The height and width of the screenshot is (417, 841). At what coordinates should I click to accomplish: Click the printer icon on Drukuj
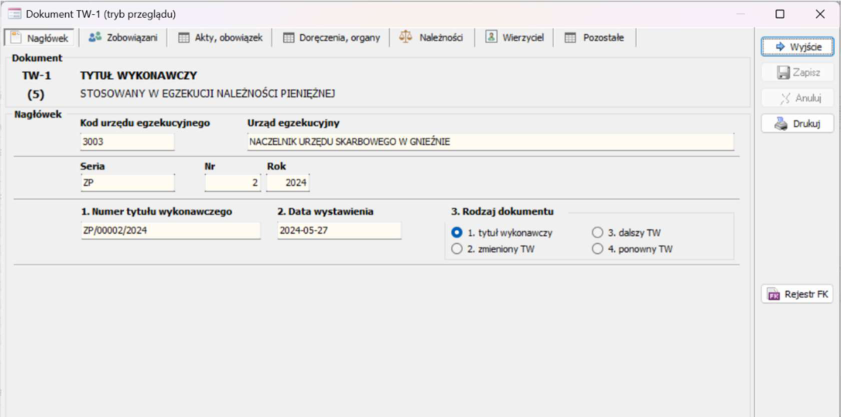[x=780, y=124]
